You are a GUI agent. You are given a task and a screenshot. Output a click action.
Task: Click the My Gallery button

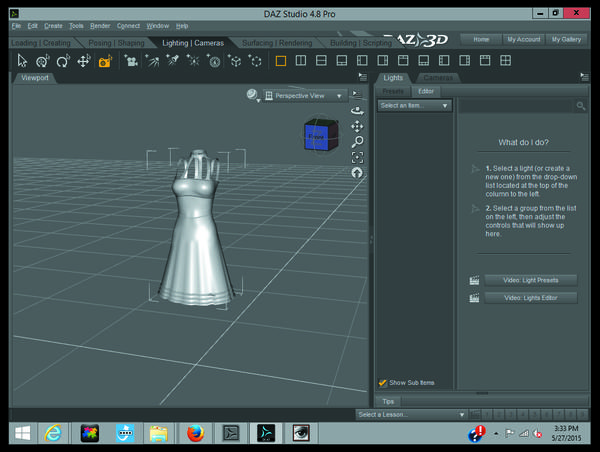[x=566, y=39]
